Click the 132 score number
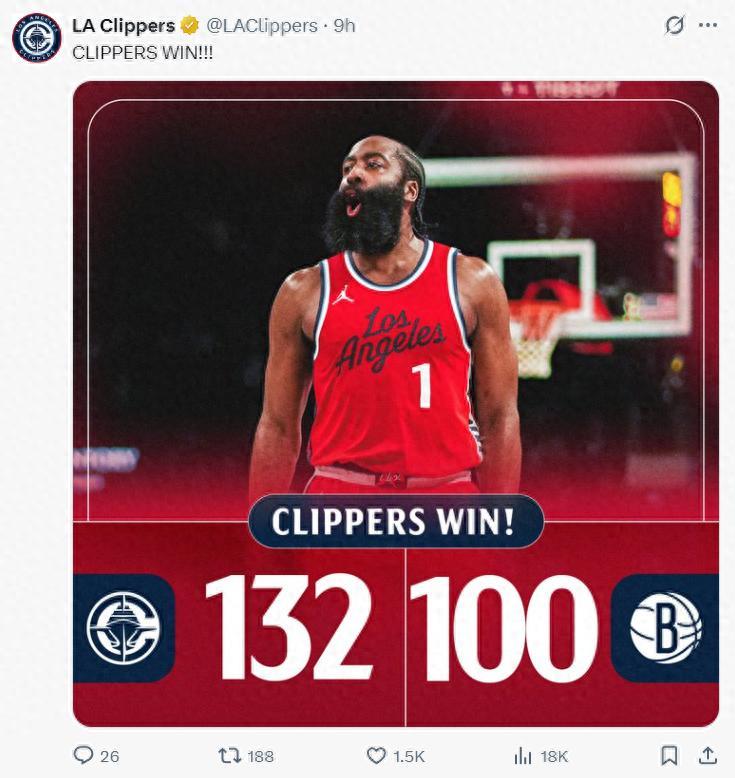 (x=290, y=627)
